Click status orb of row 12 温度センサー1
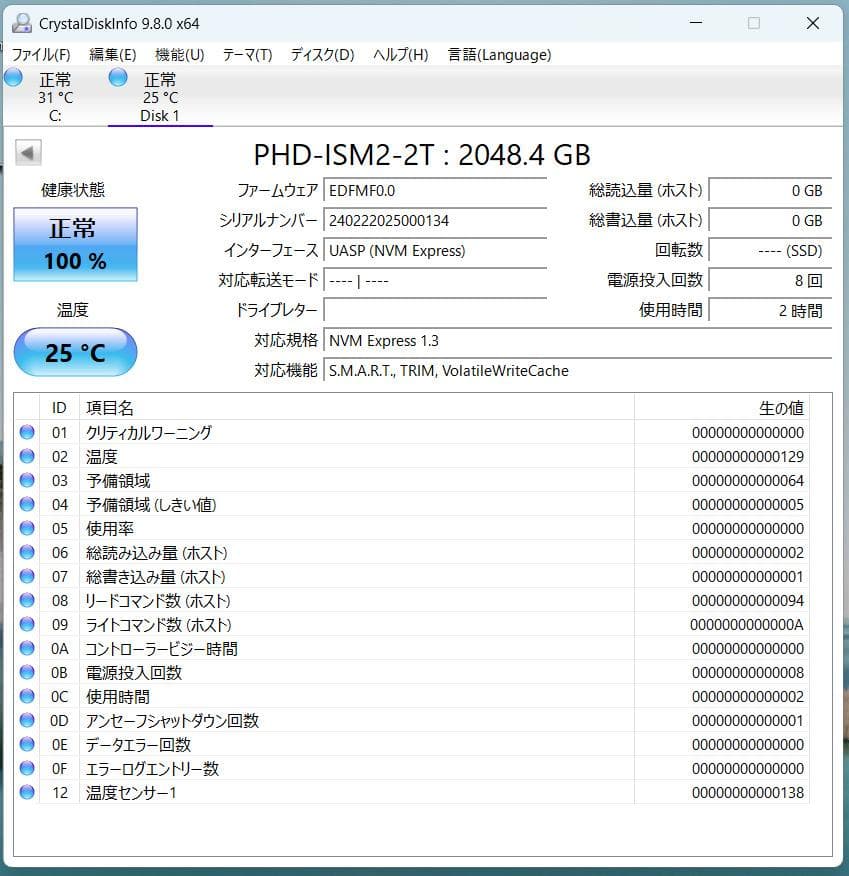This screenshot has width=849, height=876. [27, 792]
